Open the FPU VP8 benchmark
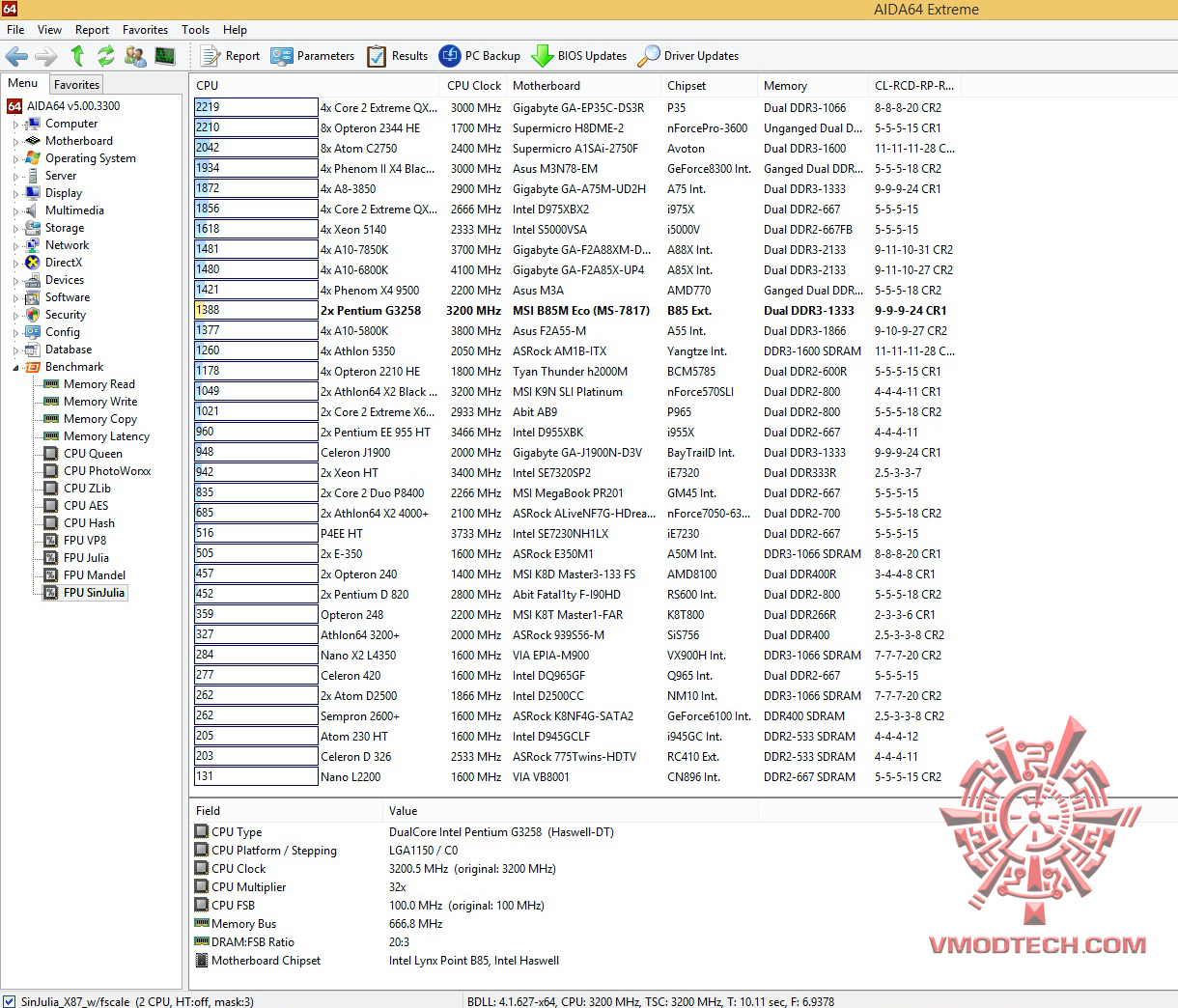This screenshot has width=1178, height=1008. [75, 541]
